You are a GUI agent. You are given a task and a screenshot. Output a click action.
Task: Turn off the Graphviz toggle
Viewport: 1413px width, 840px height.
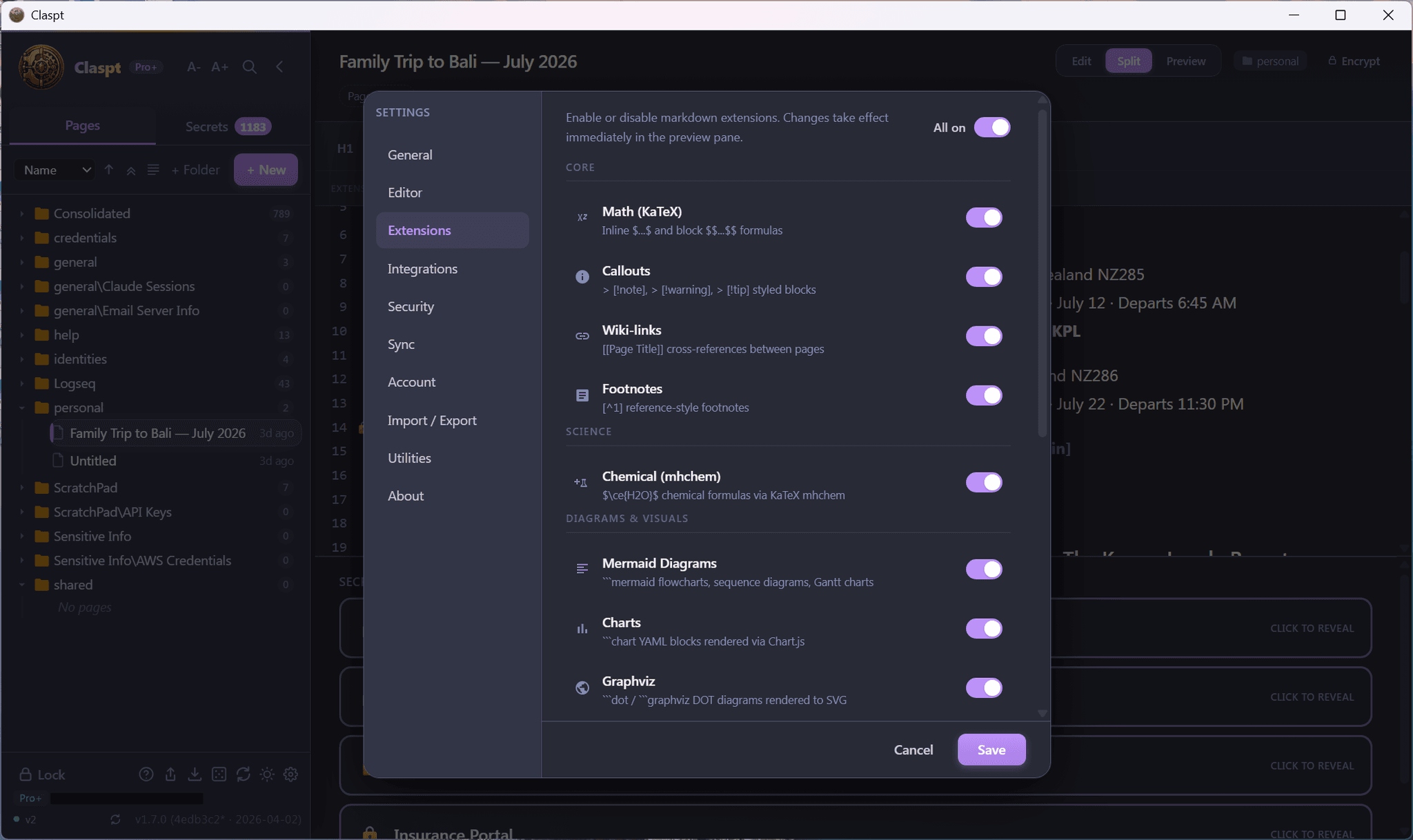[x=984, y=688]
